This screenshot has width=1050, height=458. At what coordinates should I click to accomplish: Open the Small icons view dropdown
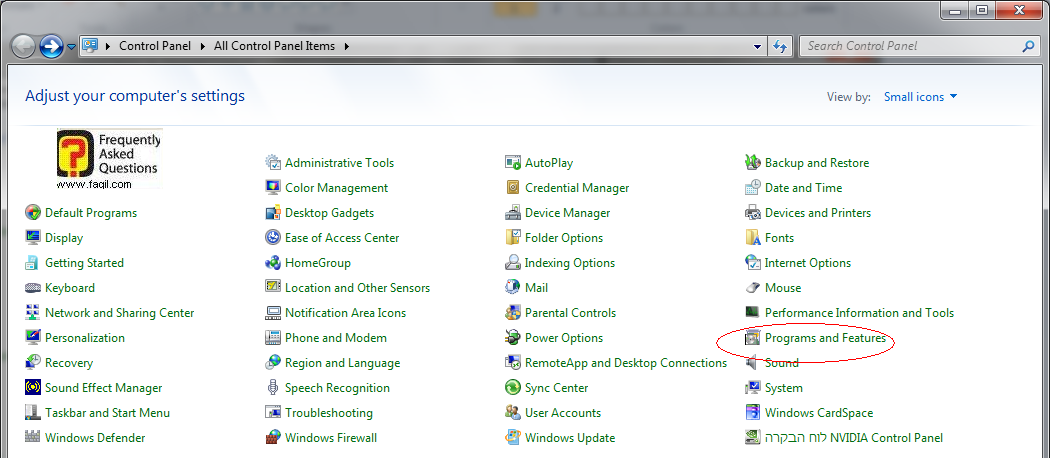(920, 97)
